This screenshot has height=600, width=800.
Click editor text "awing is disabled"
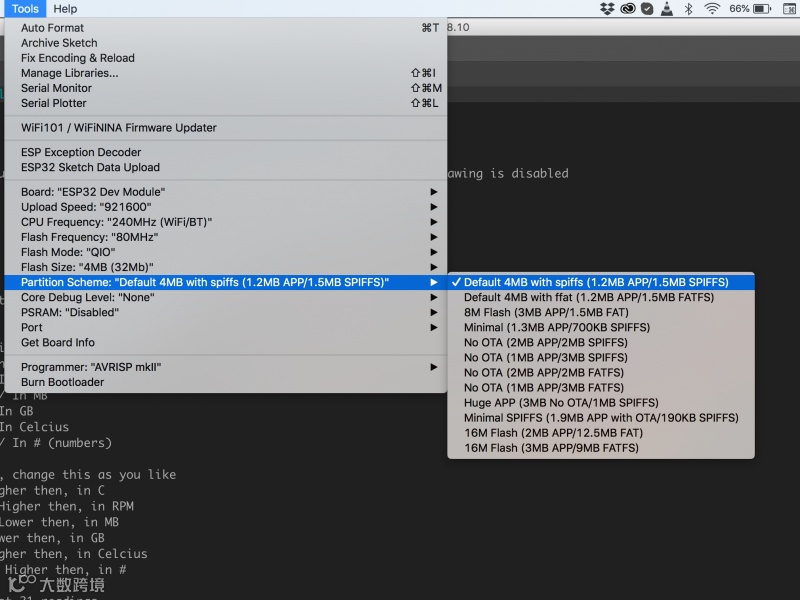tap(508, 173)
